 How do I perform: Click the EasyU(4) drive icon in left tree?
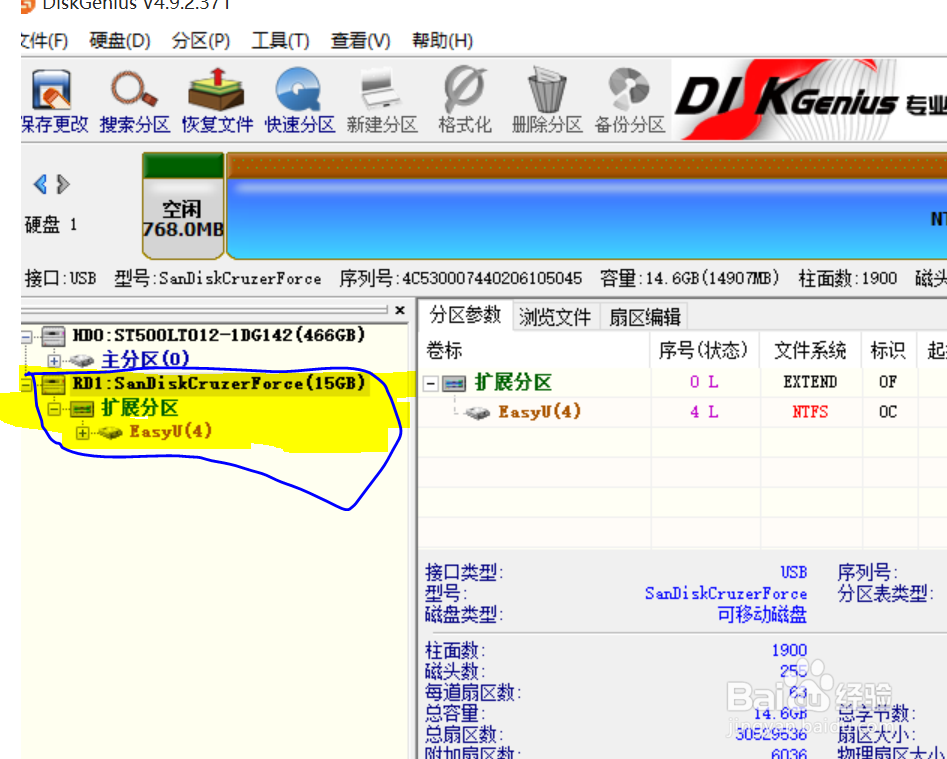point(110,432)
